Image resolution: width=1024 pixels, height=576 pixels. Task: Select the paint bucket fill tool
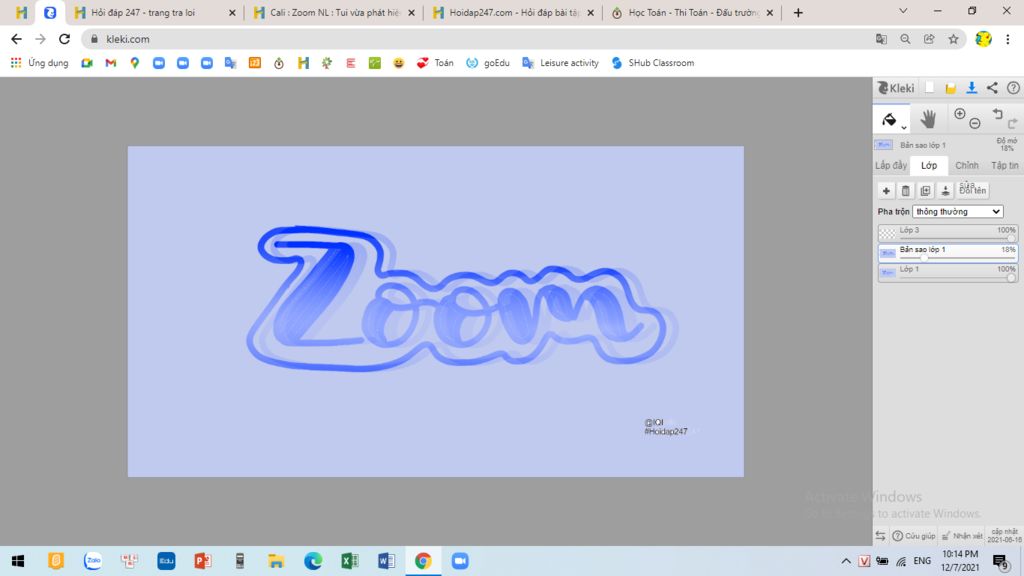889,119
